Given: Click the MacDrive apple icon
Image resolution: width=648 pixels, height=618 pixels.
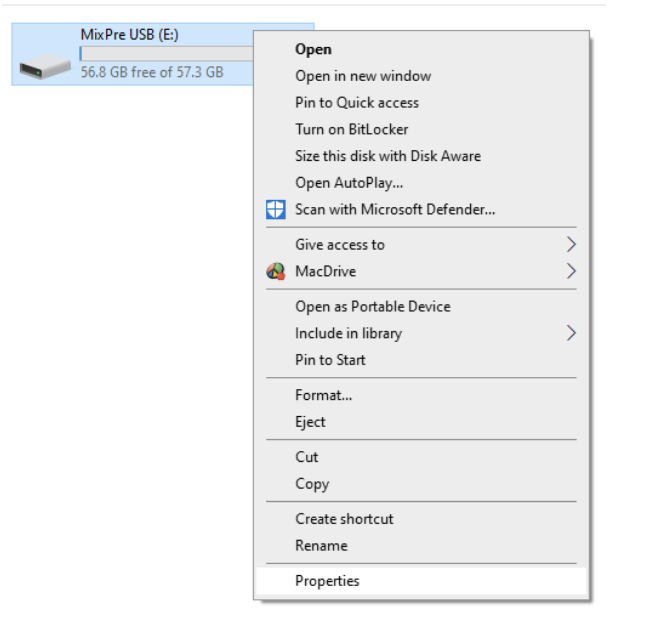Looking at the screenshot, I should click(276, 272).
